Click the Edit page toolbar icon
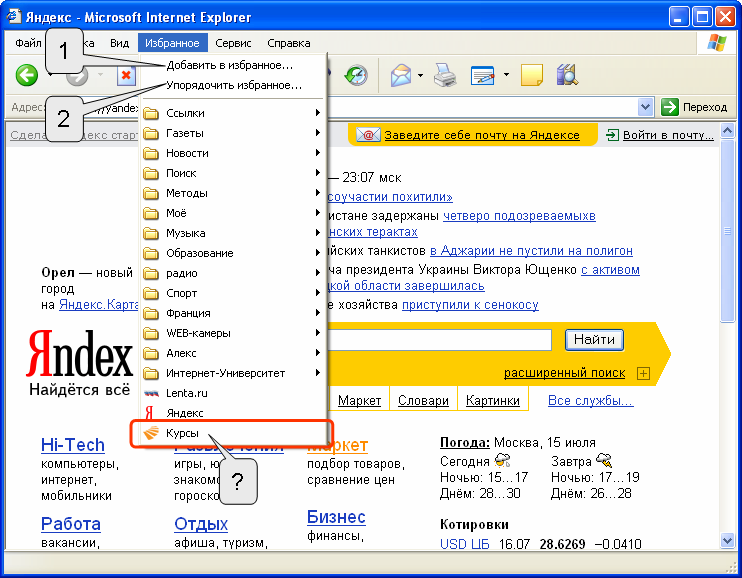The height and width of the screenshot is (578, 742). (483, 75)
